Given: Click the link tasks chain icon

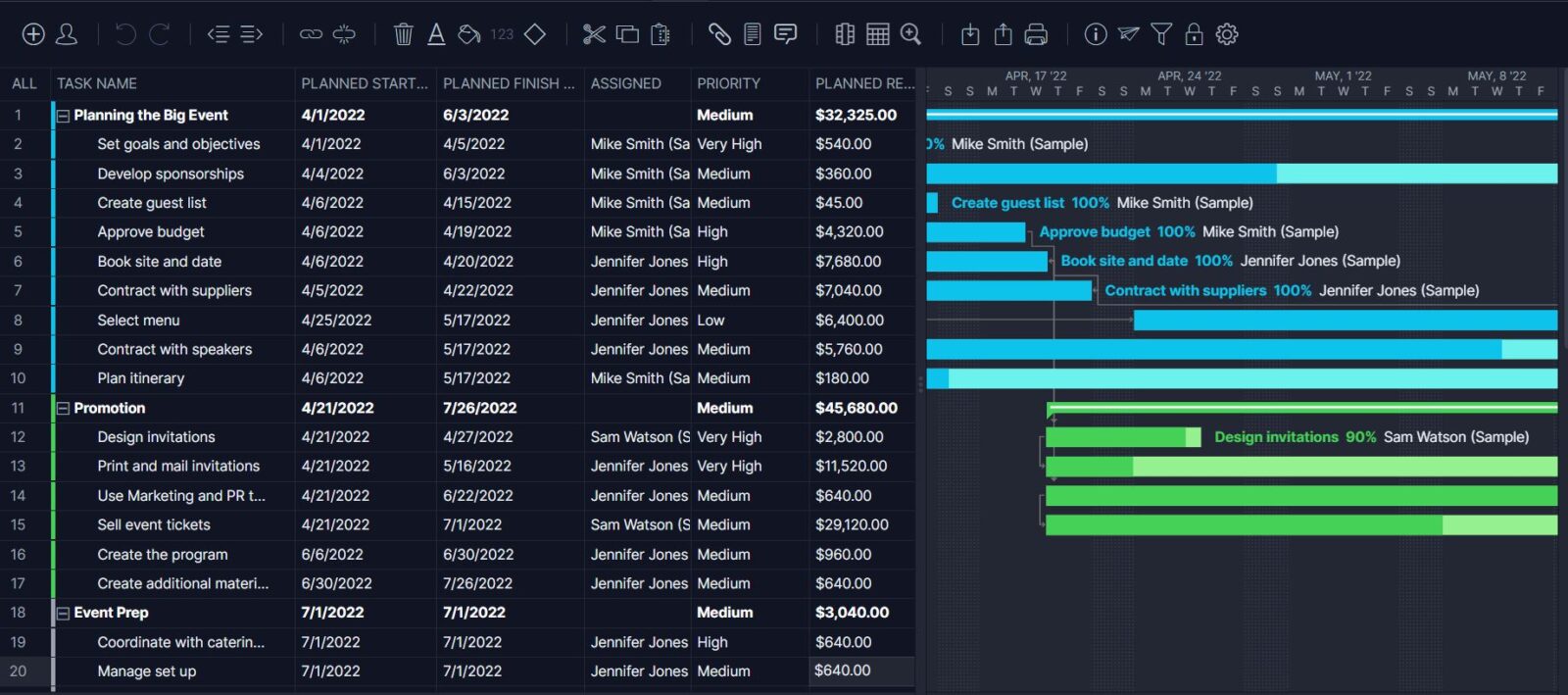Looking at the screenshot, I should tap(311, 34).
